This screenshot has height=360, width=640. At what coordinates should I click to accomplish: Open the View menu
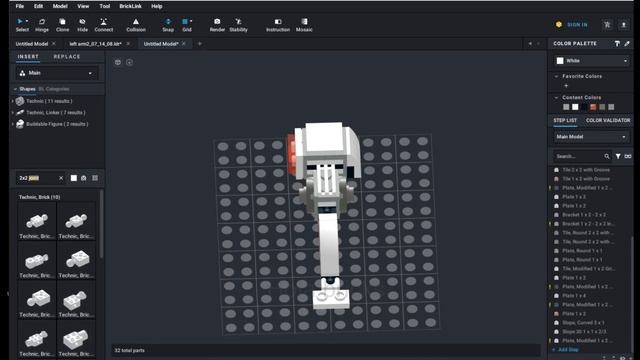click(x=83, y=6)
